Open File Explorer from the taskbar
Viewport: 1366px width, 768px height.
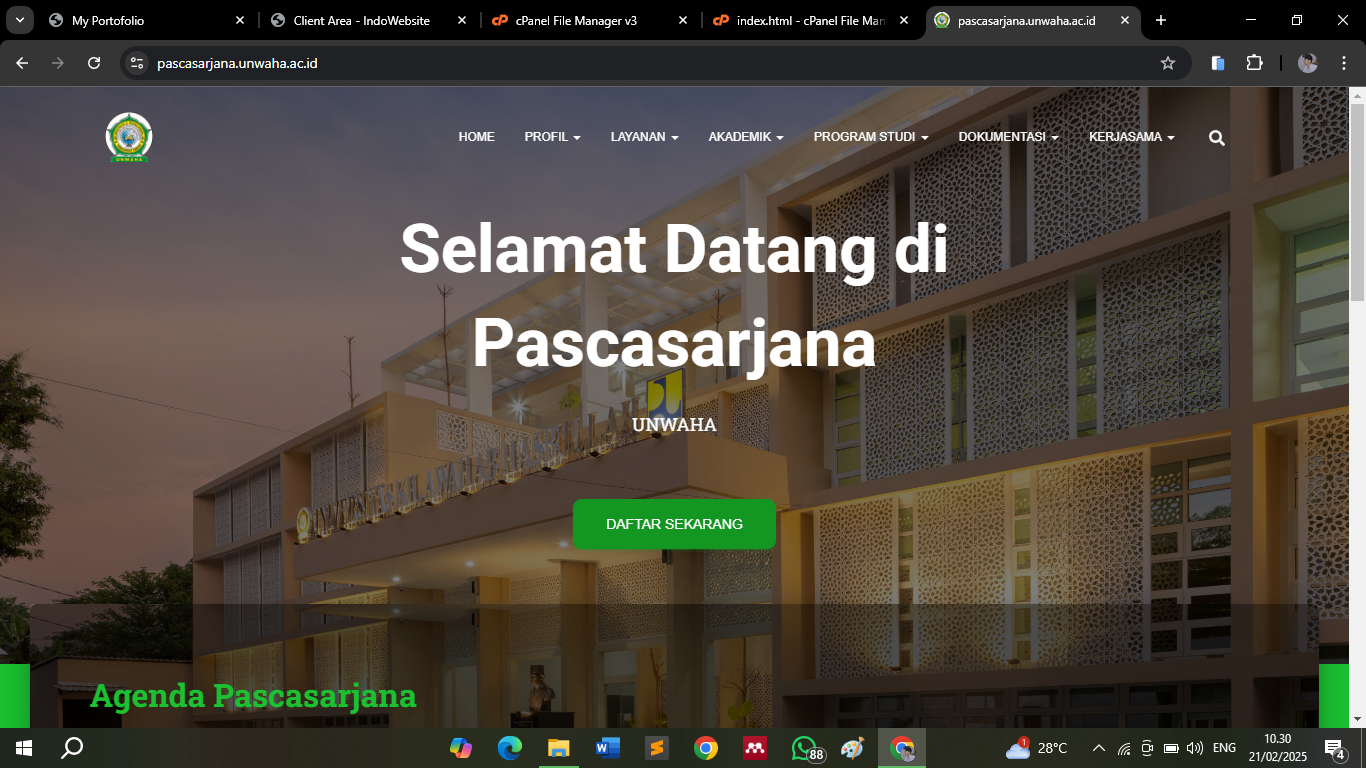558,748
